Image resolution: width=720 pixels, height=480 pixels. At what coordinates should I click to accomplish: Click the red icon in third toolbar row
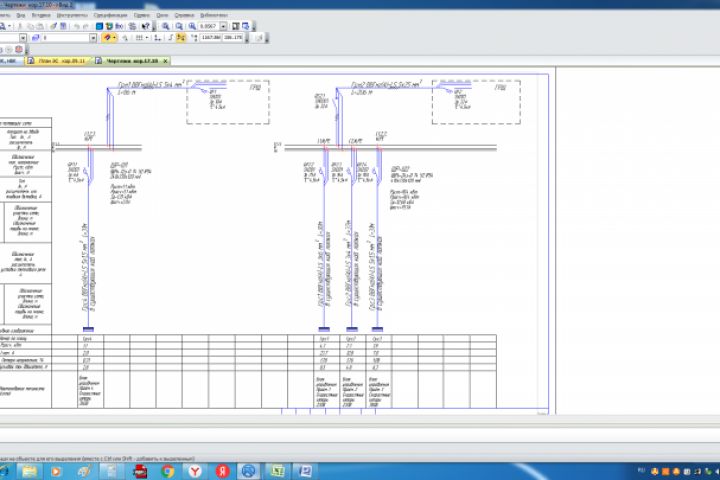coord(19,49)
